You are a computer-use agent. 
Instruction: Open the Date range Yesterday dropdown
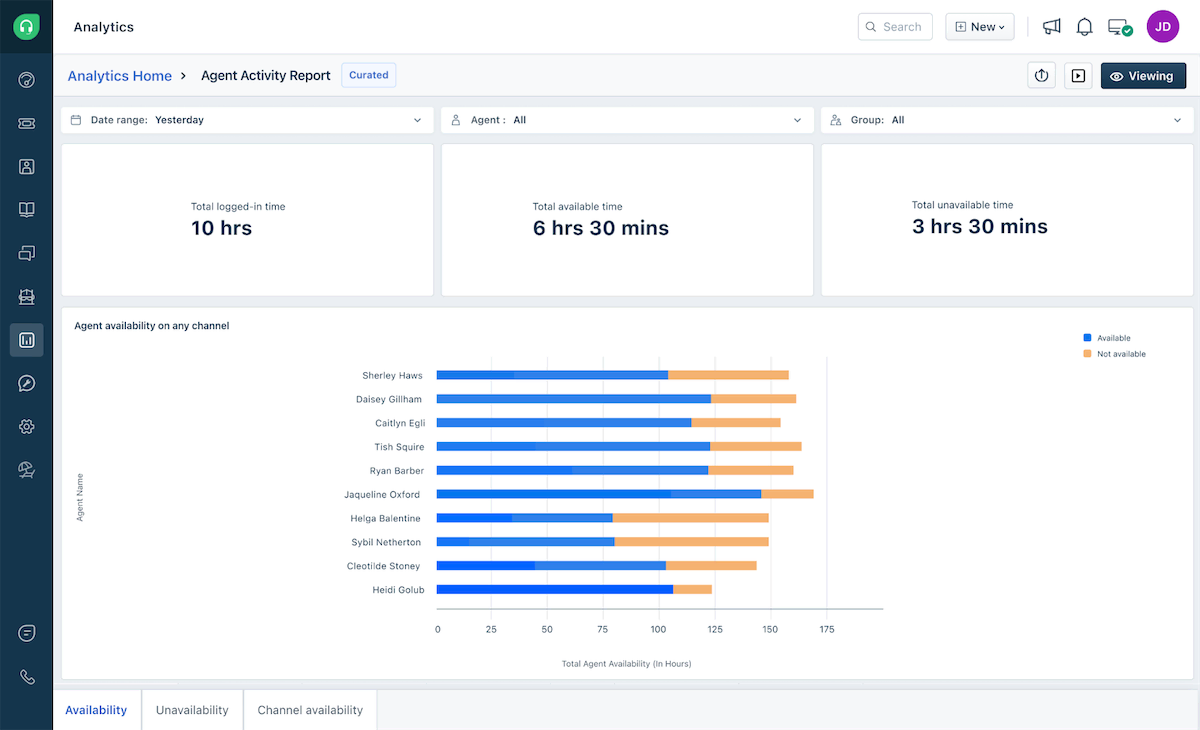(x=246, y=119)
